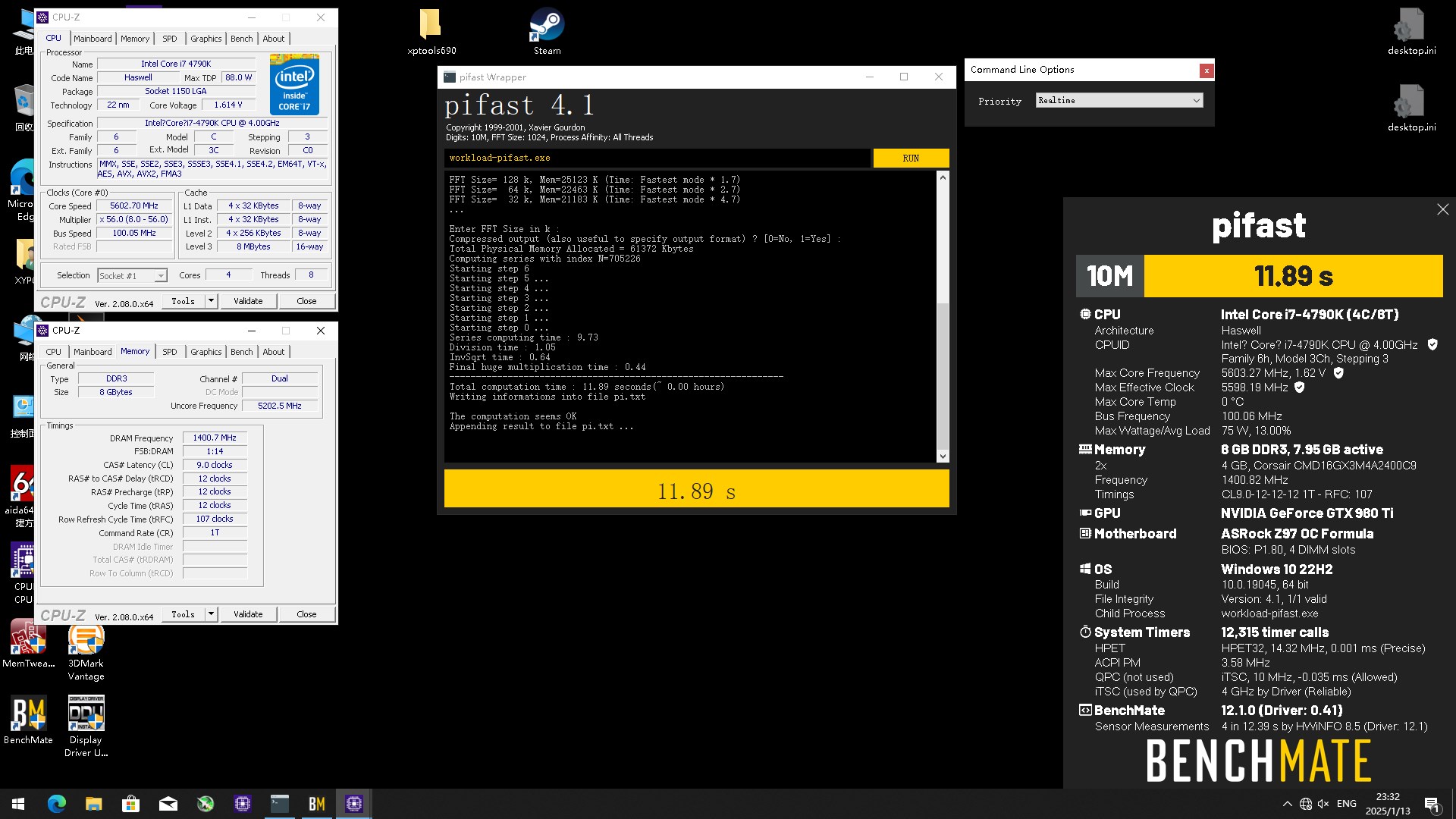Click NVIDIA GeForce GTX 980 Ti text
This screenshot has width=1456, height=819.
click(1307, 513)
